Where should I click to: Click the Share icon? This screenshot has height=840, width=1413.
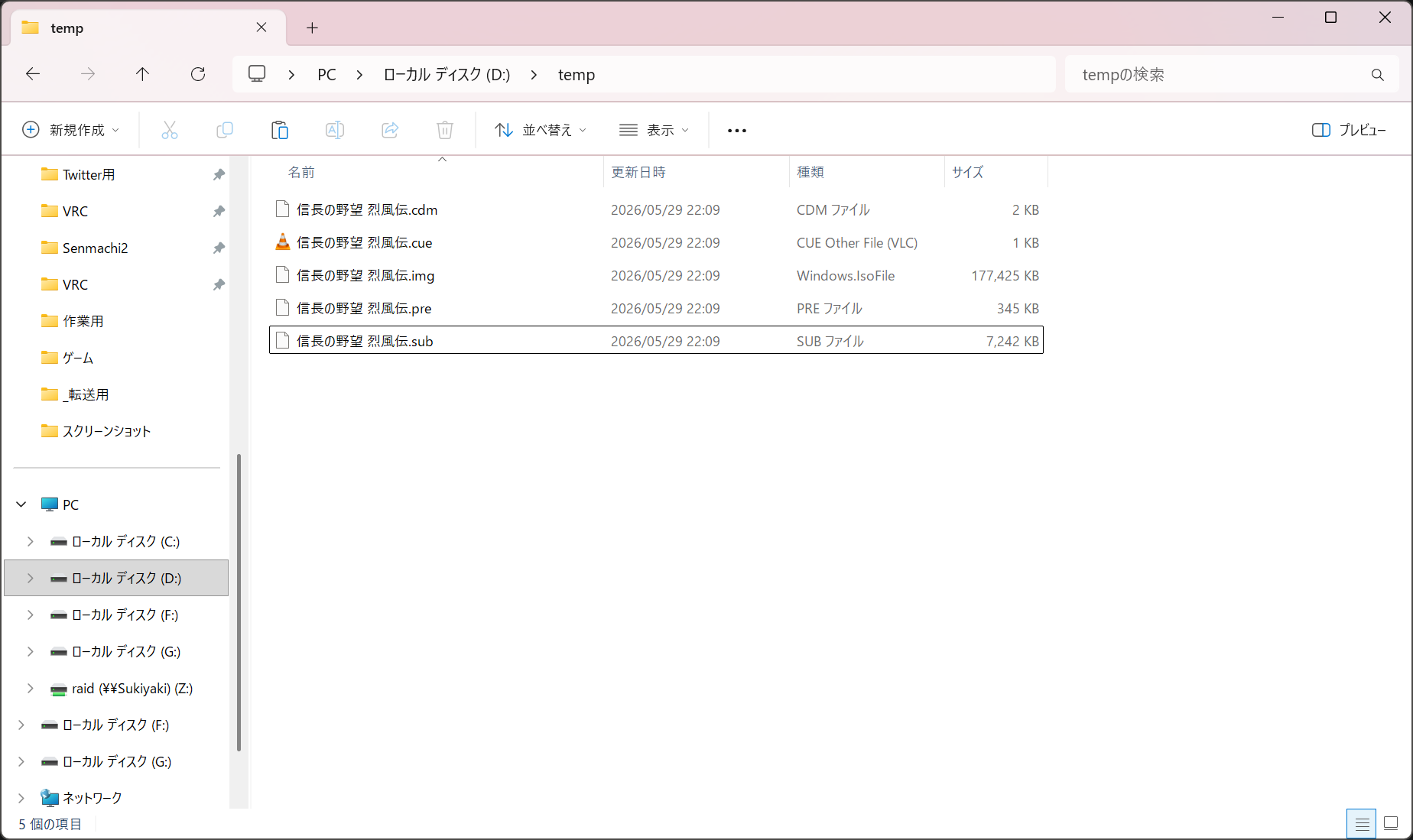(390, 130)
